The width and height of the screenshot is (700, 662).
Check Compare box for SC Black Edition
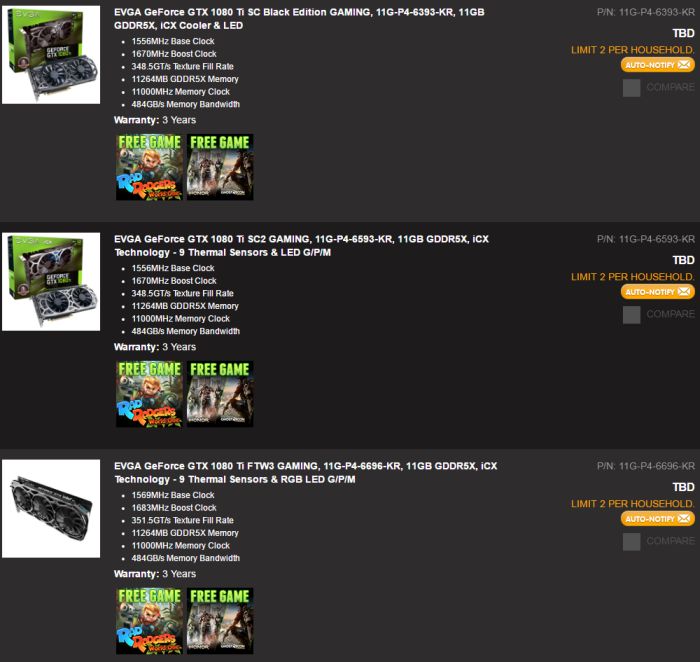point(631,88)
